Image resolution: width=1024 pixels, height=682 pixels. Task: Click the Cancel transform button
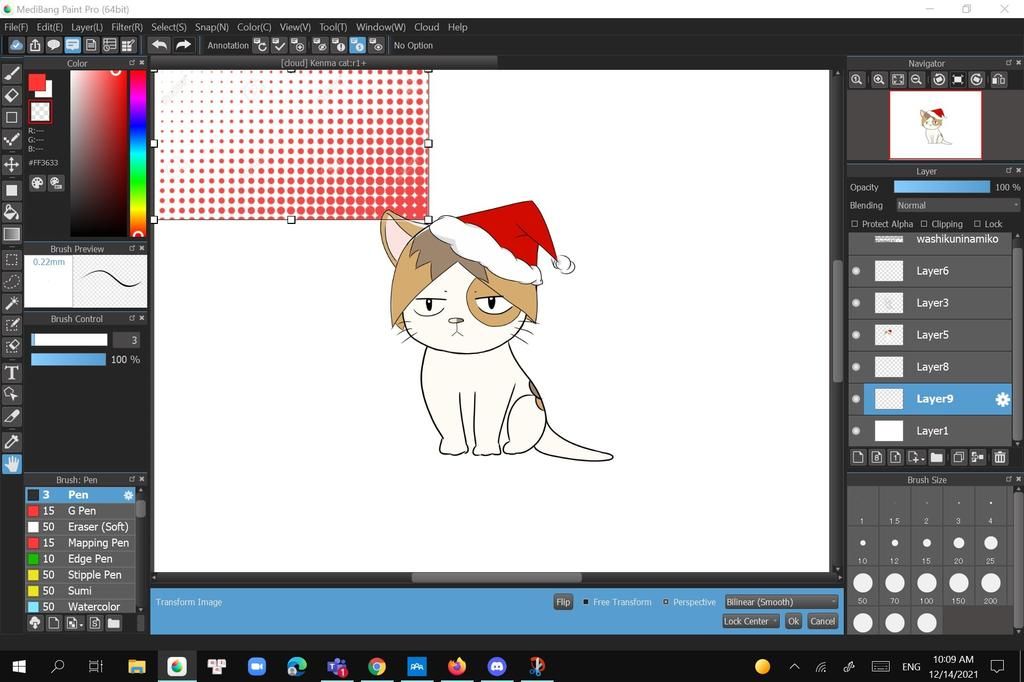(x=822, y=621)
